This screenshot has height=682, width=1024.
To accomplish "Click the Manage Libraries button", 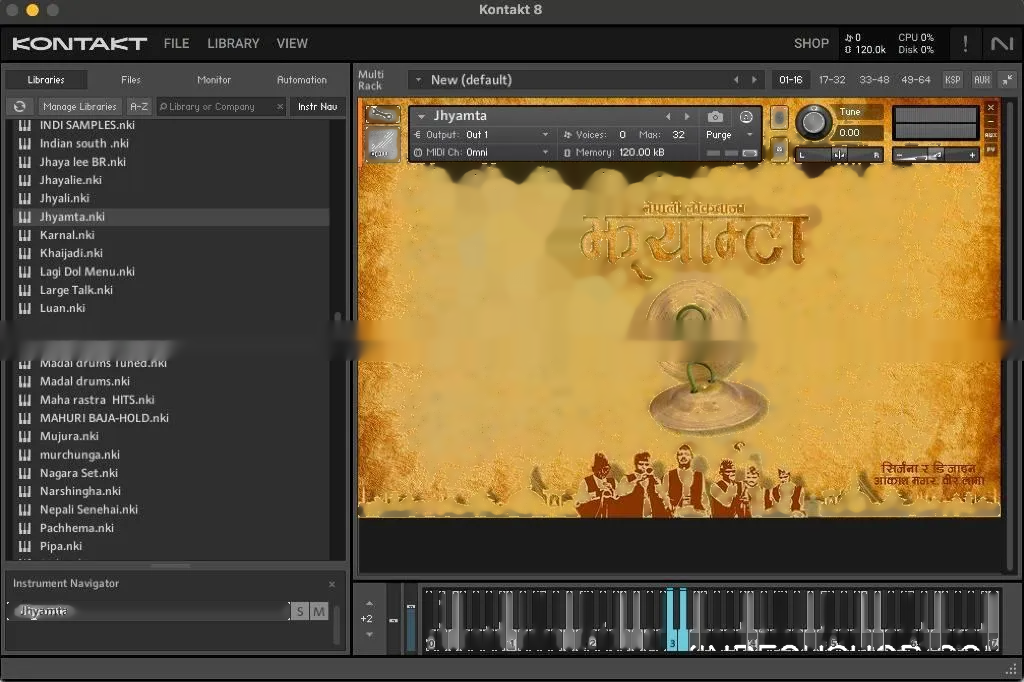I will coord(80,106).
